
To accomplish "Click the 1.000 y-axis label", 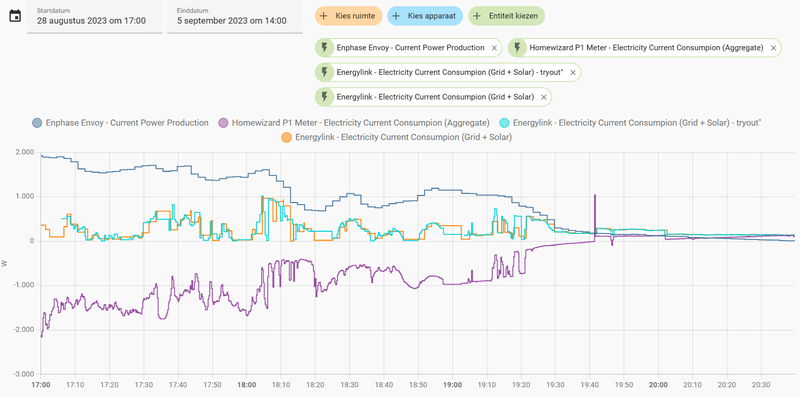I will click(x=26, y=196).
